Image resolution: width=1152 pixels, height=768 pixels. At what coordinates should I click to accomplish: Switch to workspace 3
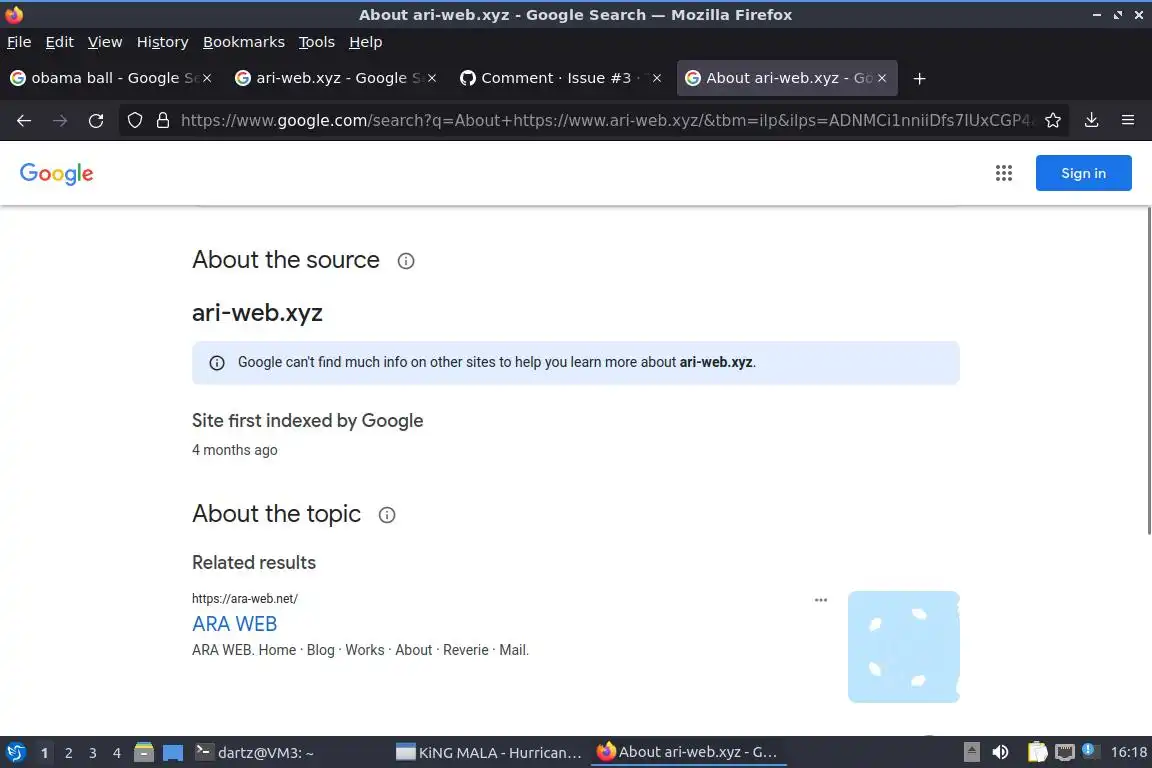click(93, 753)
